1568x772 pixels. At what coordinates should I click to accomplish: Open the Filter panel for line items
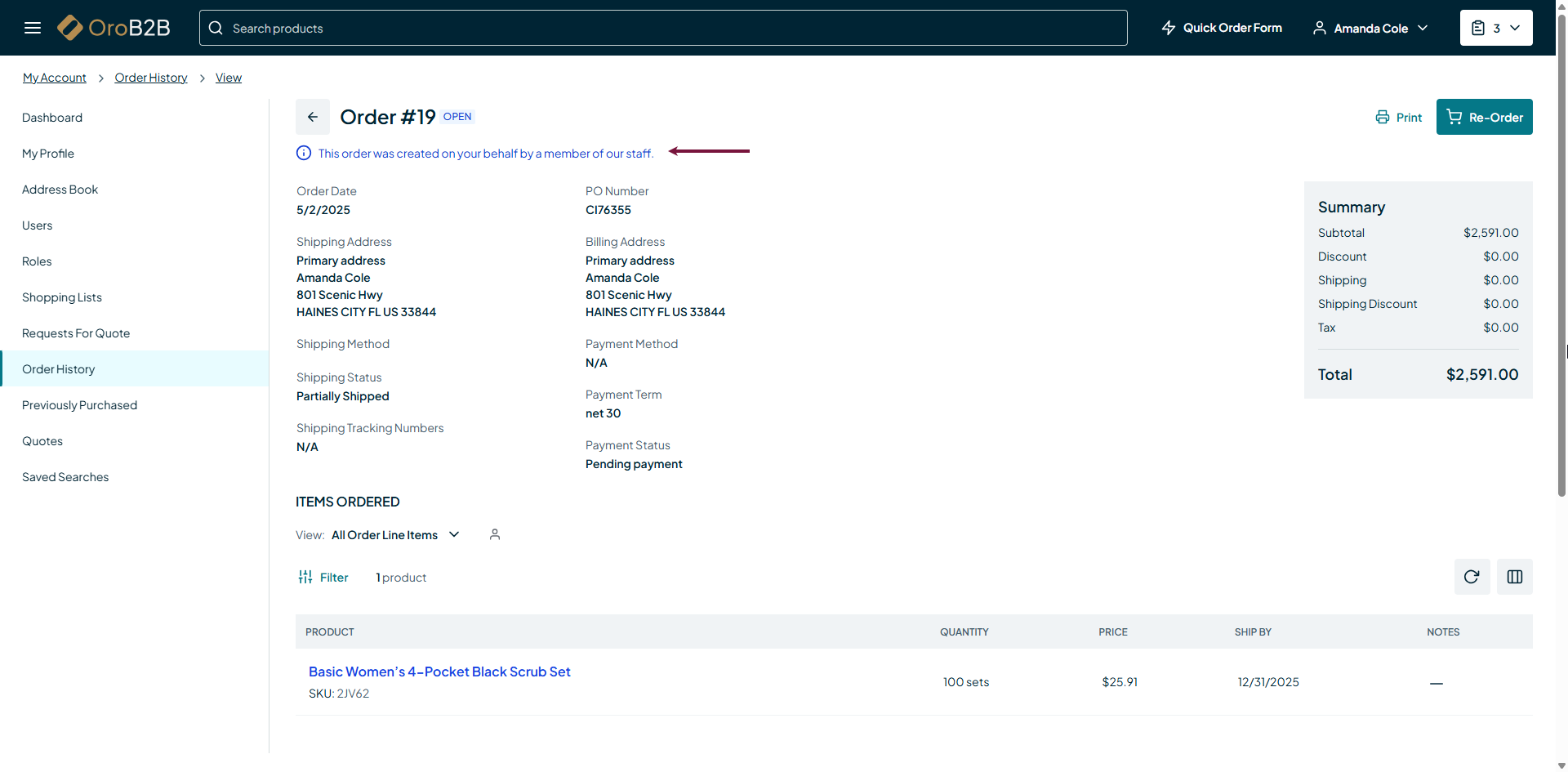click(323, 578)
